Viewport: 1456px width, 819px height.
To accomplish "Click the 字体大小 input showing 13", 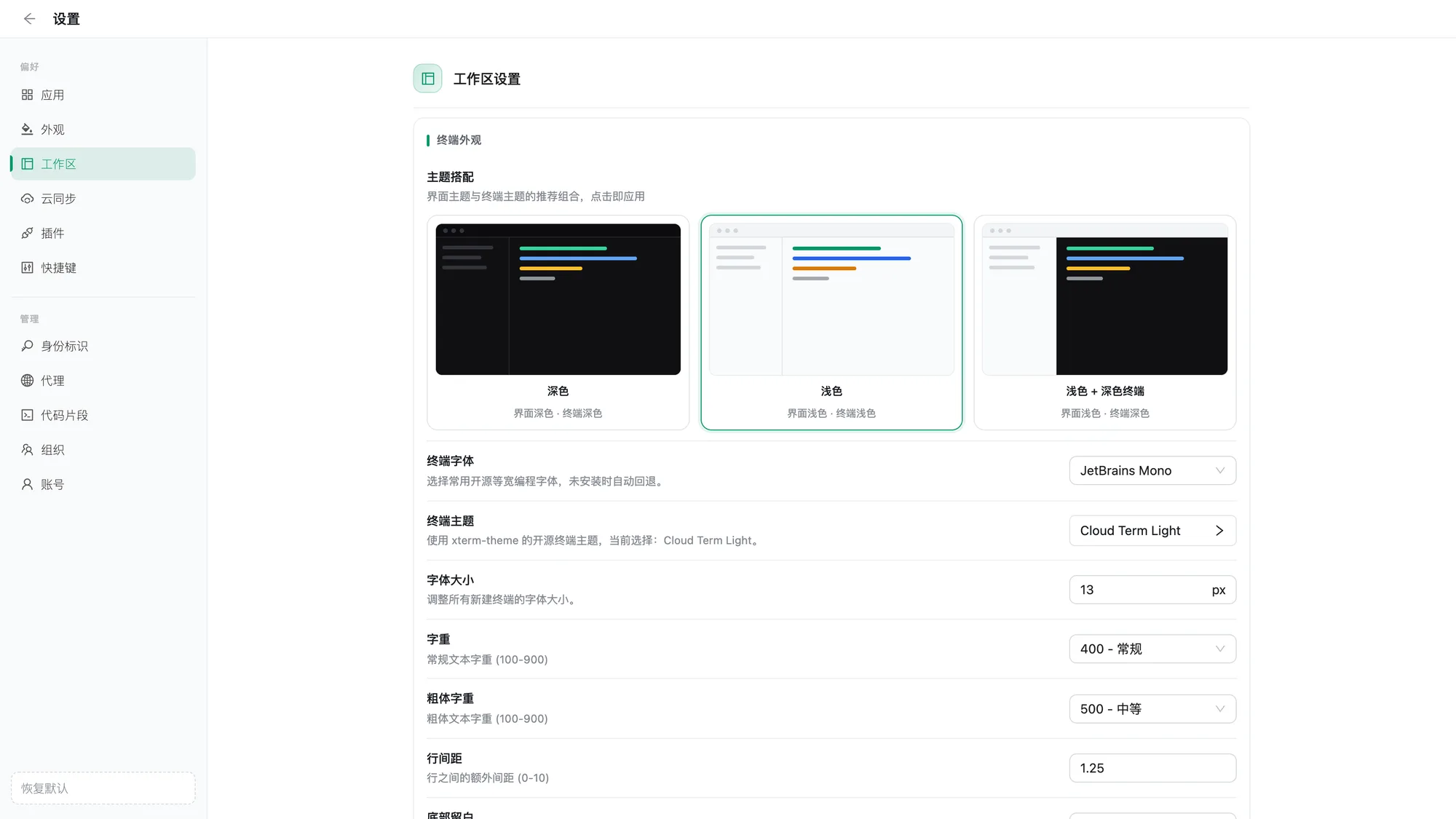I will point(1152,590).
